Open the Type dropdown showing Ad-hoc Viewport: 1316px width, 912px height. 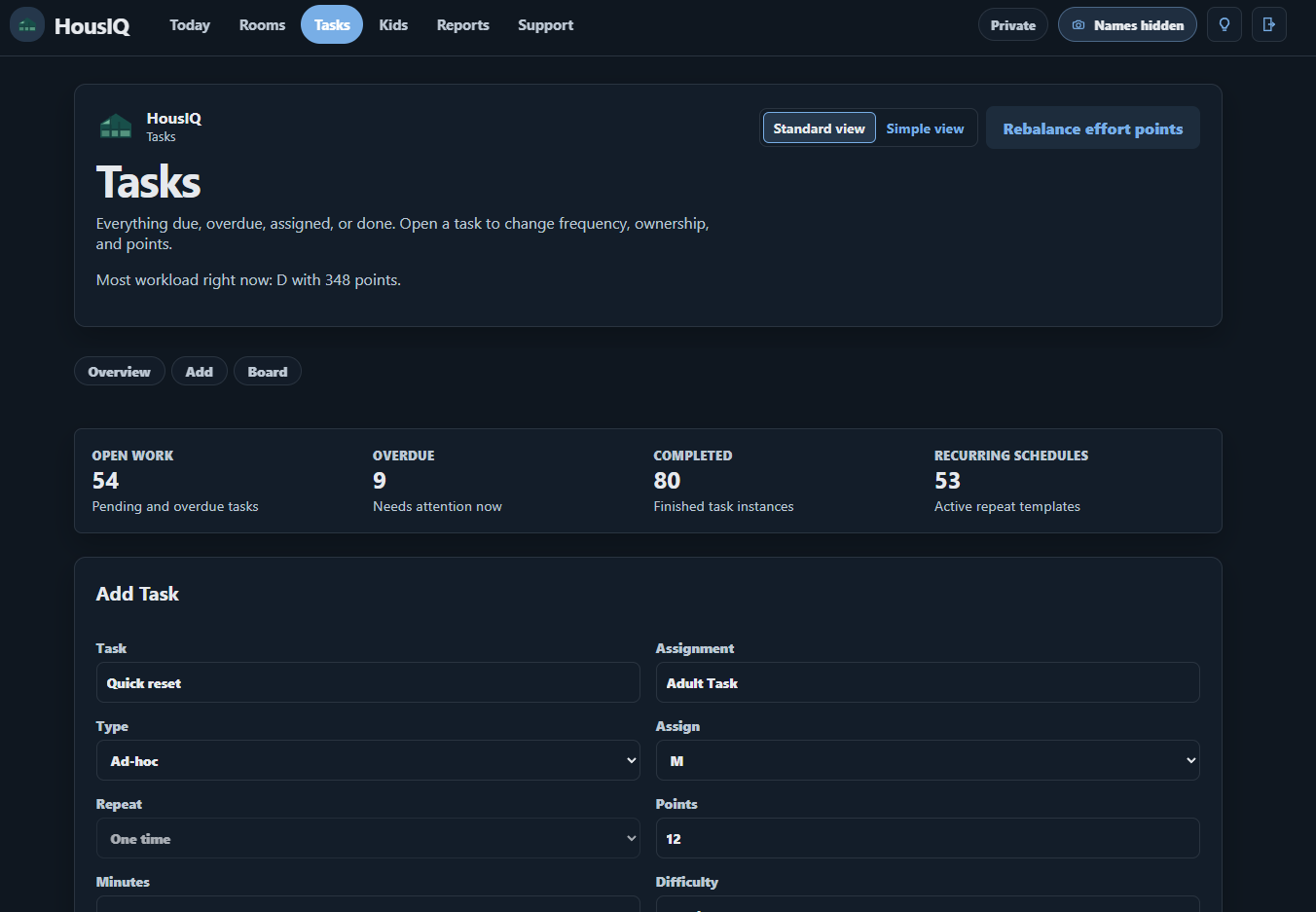(x=368, y=760)
